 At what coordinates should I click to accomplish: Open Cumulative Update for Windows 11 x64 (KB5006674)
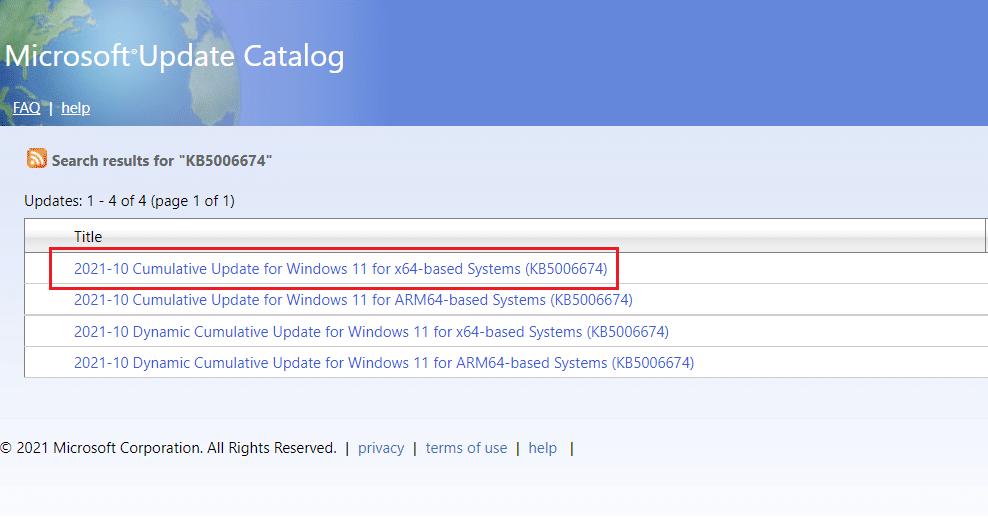[340, 268]
